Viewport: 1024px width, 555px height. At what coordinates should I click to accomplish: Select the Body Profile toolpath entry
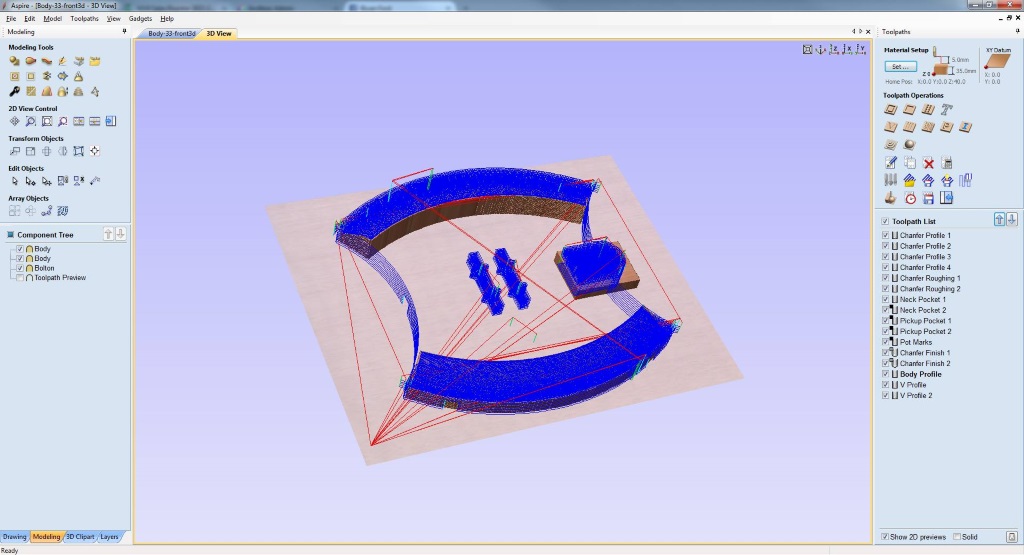[920, 374]
